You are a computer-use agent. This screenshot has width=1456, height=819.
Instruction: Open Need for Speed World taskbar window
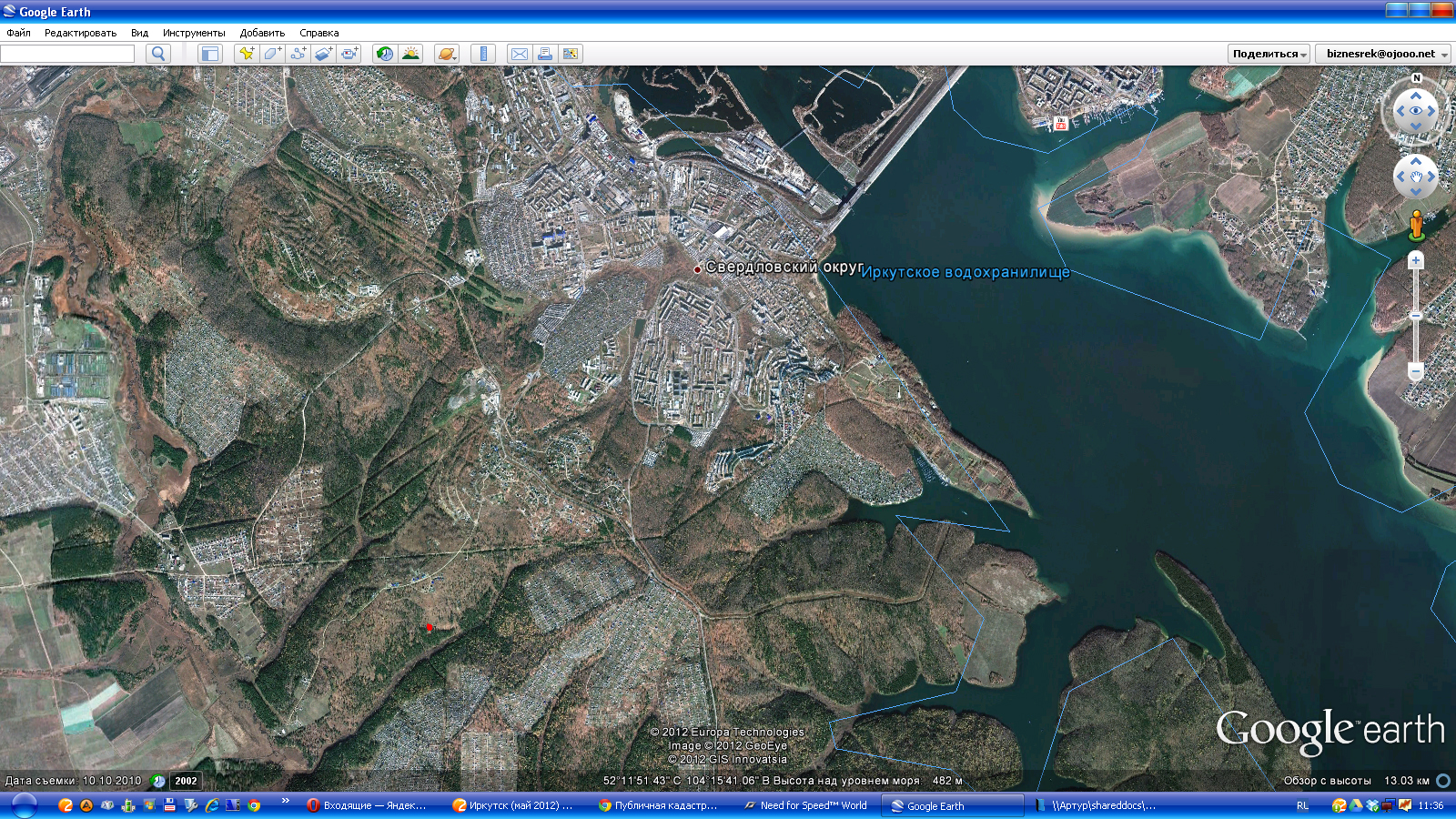[x=806, y=805]
